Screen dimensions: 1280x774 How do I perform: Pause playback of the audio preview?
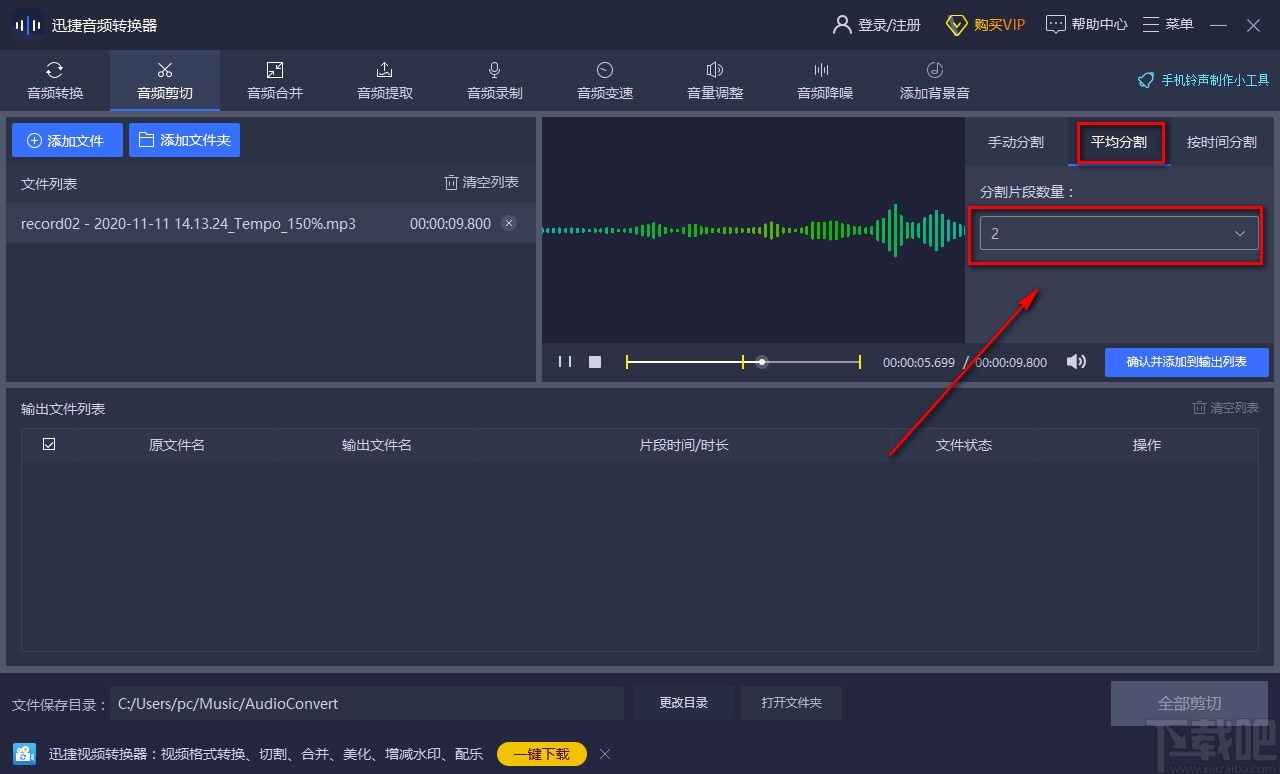pos(565,361)
